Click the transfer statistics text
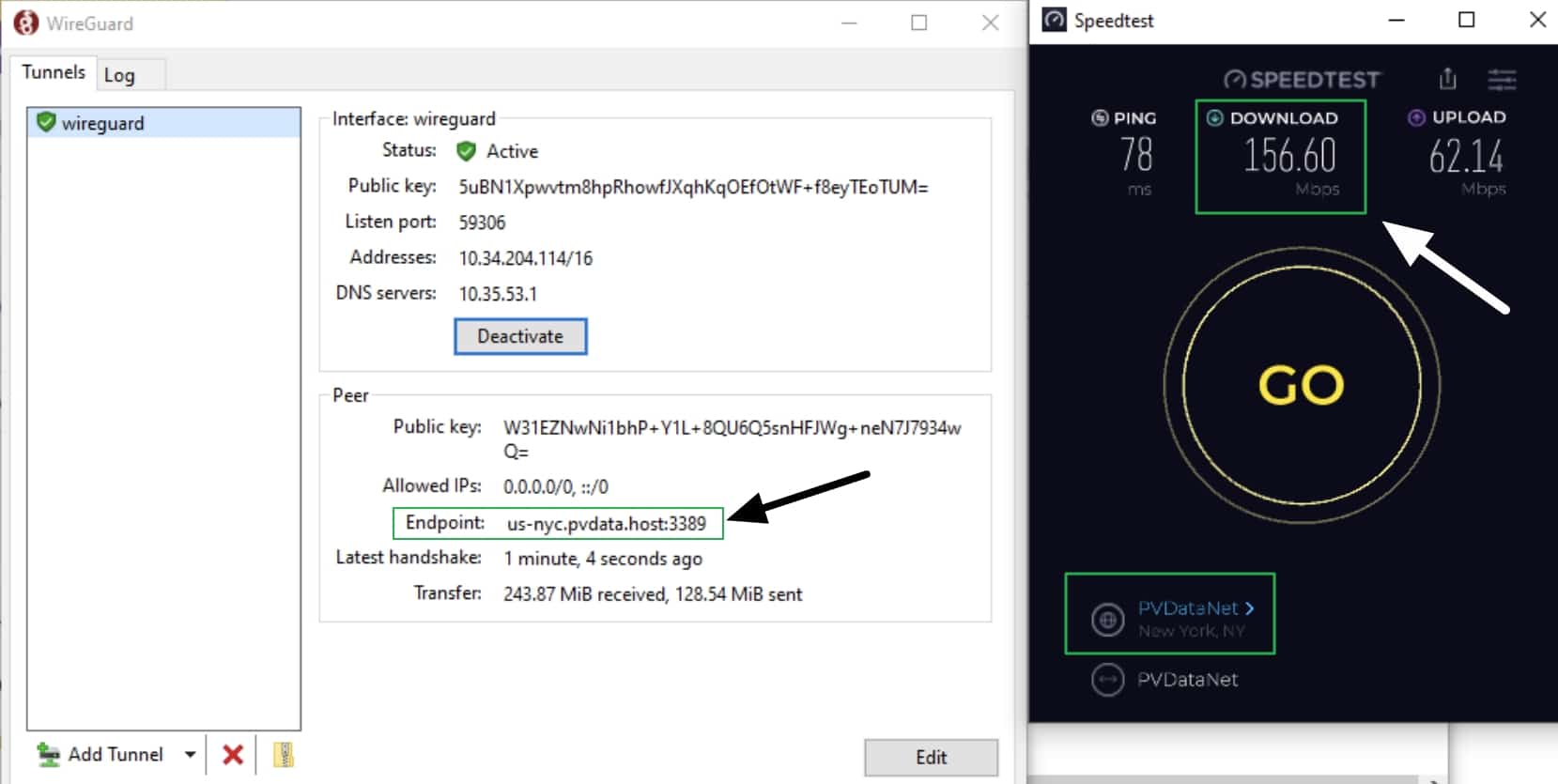The width and height of the screenshot is (1558, 784). (653, 594)
